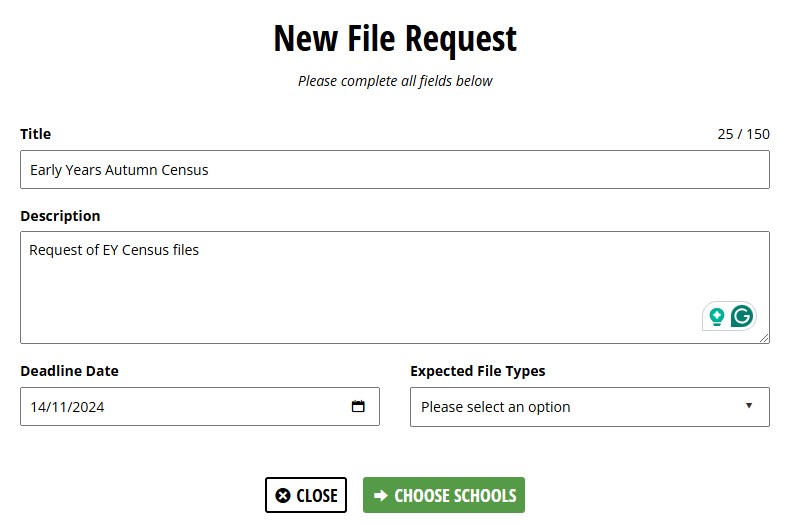This screenshot has height=525, width=786.
Task: Select the Deadline Date field showing 14/11/2024
Action: pos(180,406)
